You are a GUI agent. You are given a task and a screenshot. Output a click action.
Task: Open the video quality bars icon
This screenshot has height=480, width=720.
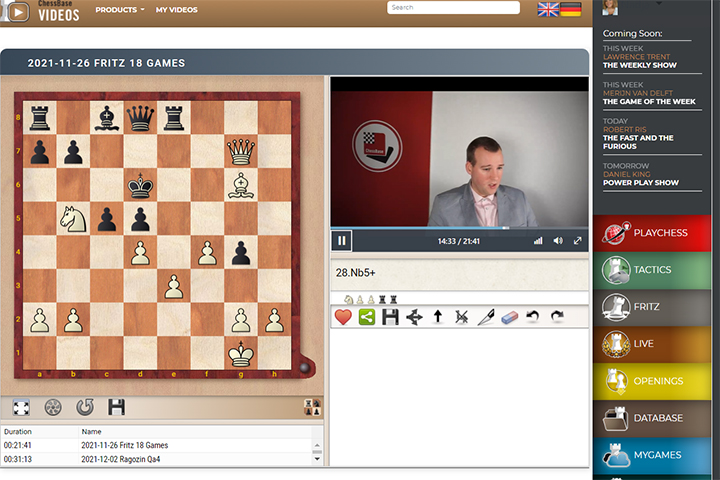click(x=538, y=241)
